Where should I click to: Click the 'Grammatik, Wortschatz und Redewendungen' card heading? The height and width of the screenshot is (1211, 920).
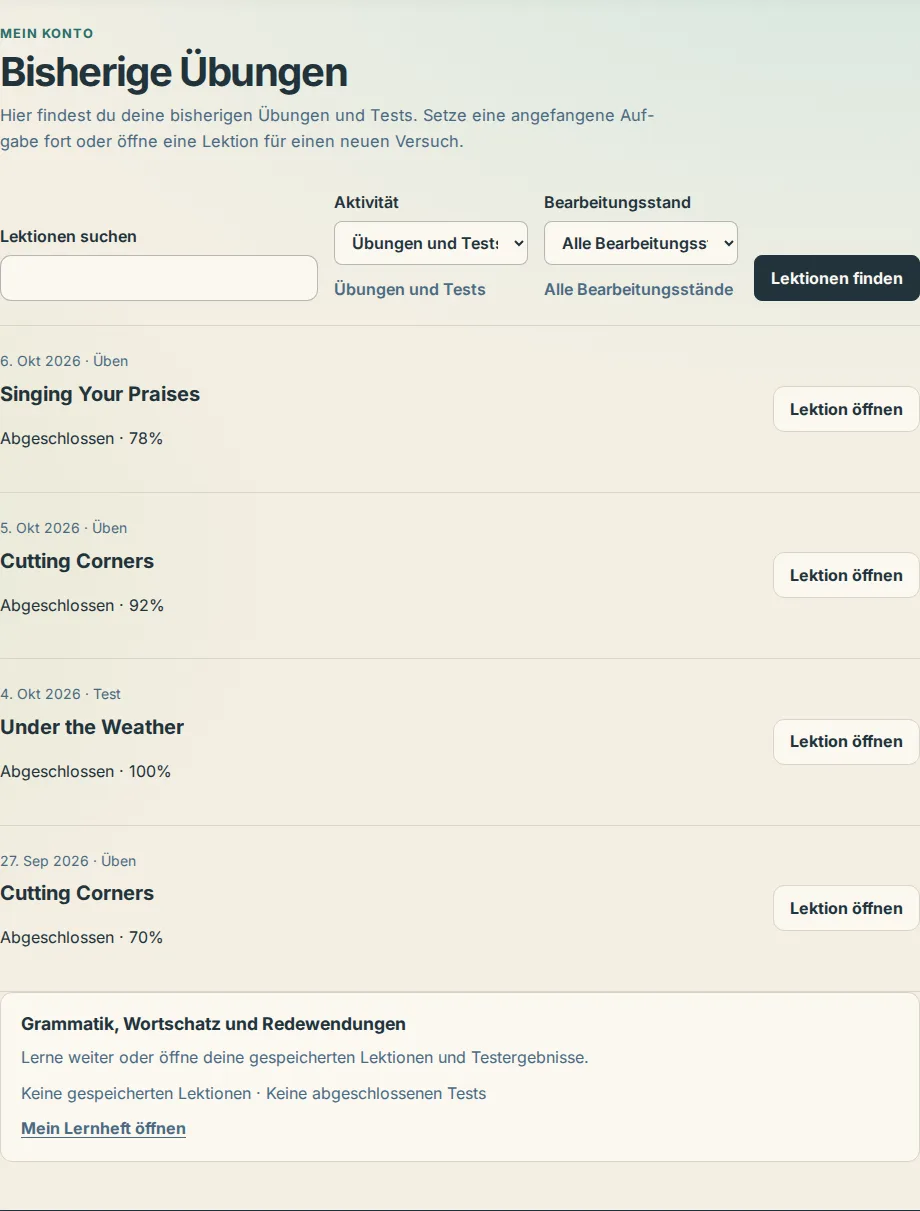click(x=214, y=1024)
